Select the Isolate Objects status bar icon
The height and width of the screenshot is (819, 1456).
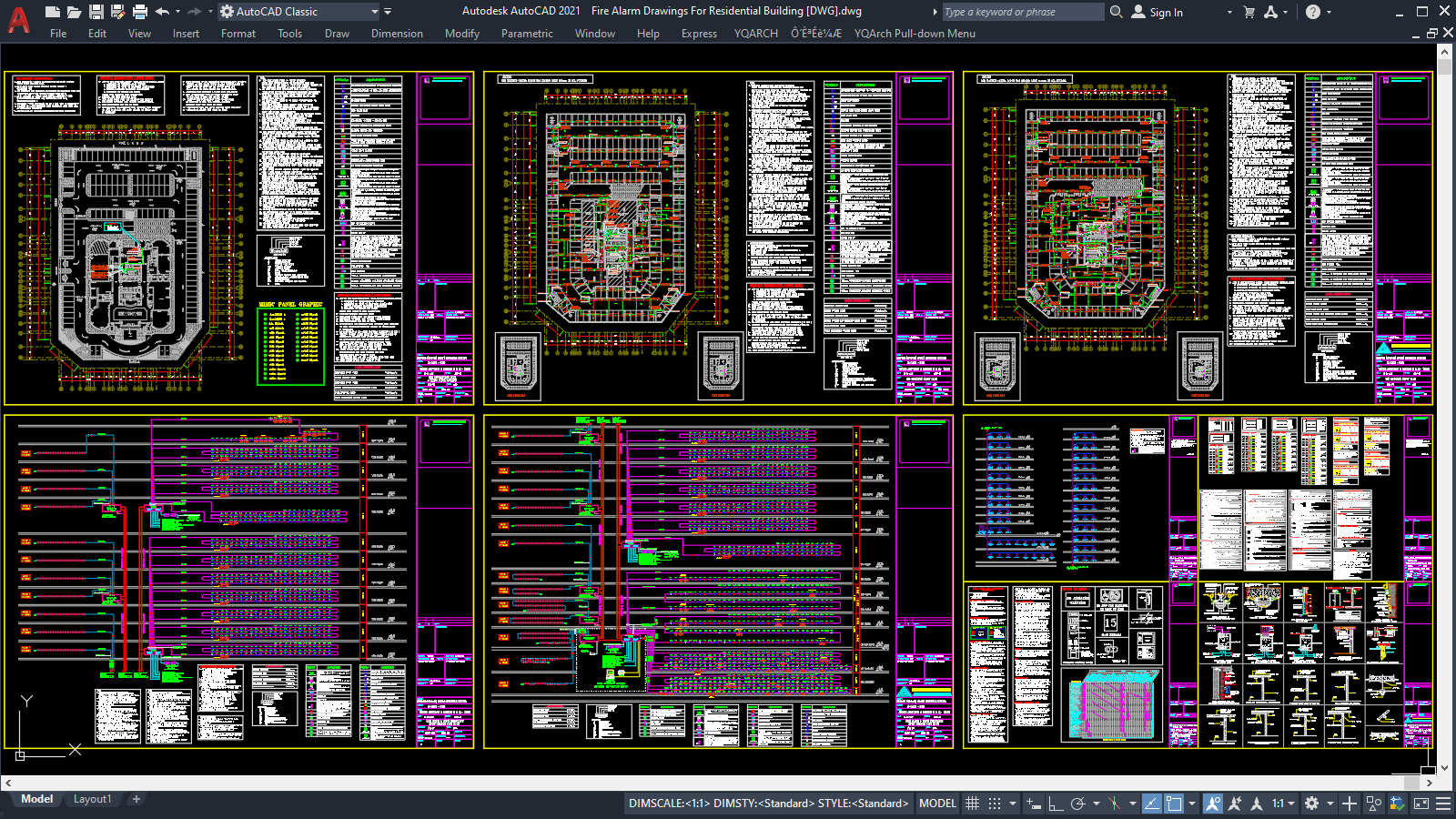point(1373,804)
